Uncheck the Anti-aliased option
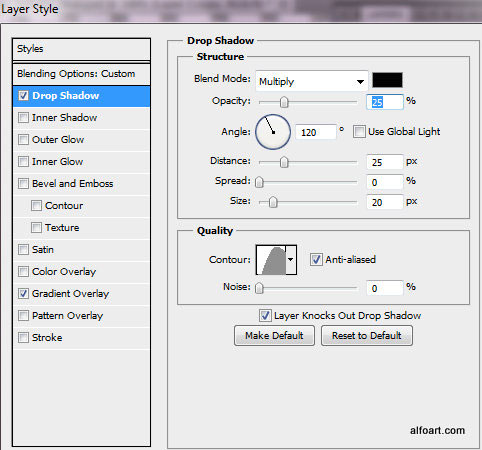The height and width of the screenshot is (450, 482). click(316, 259)
